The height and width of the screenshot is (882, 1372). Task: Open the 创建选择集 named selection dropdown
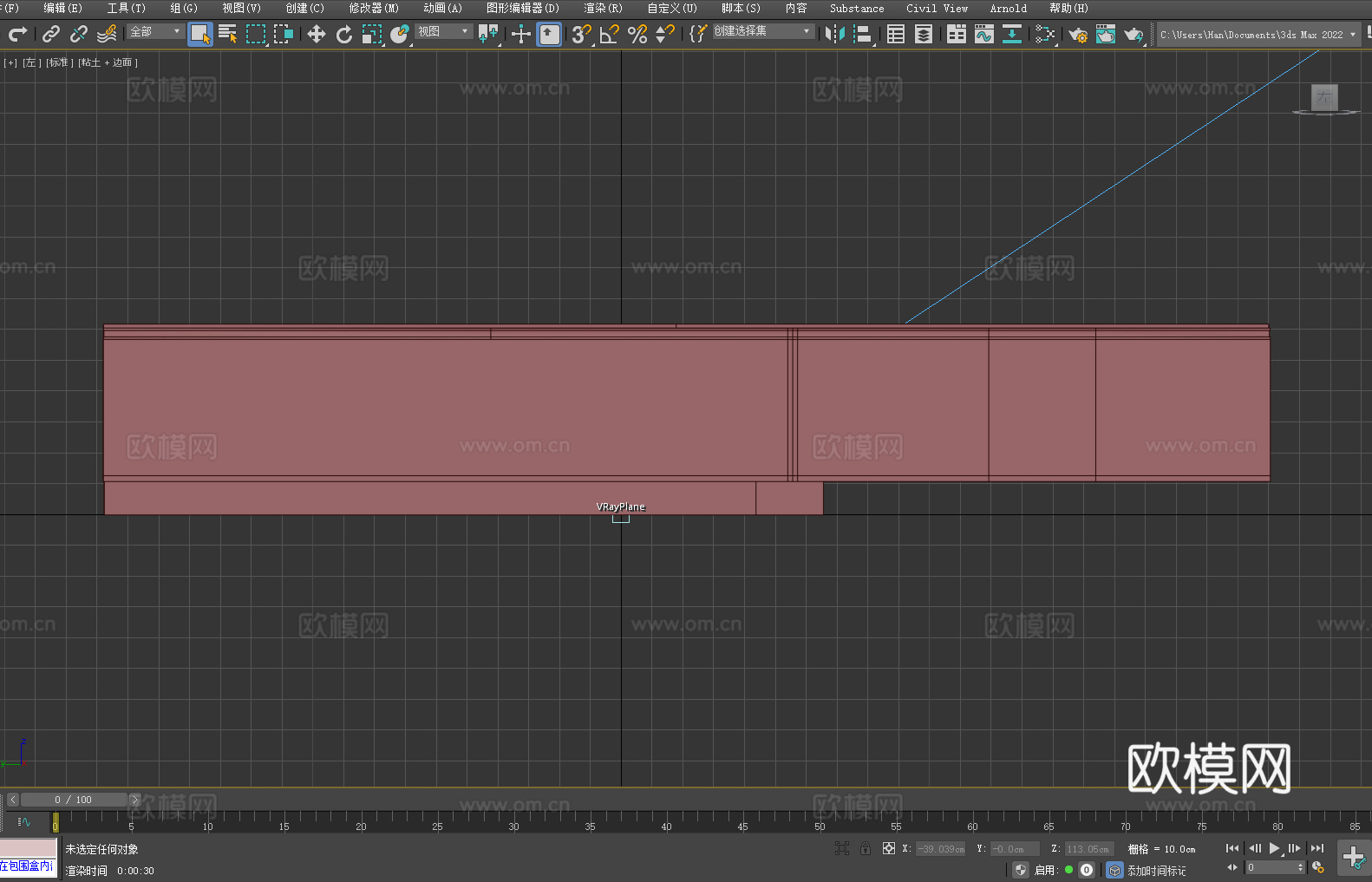coord(763,31)
